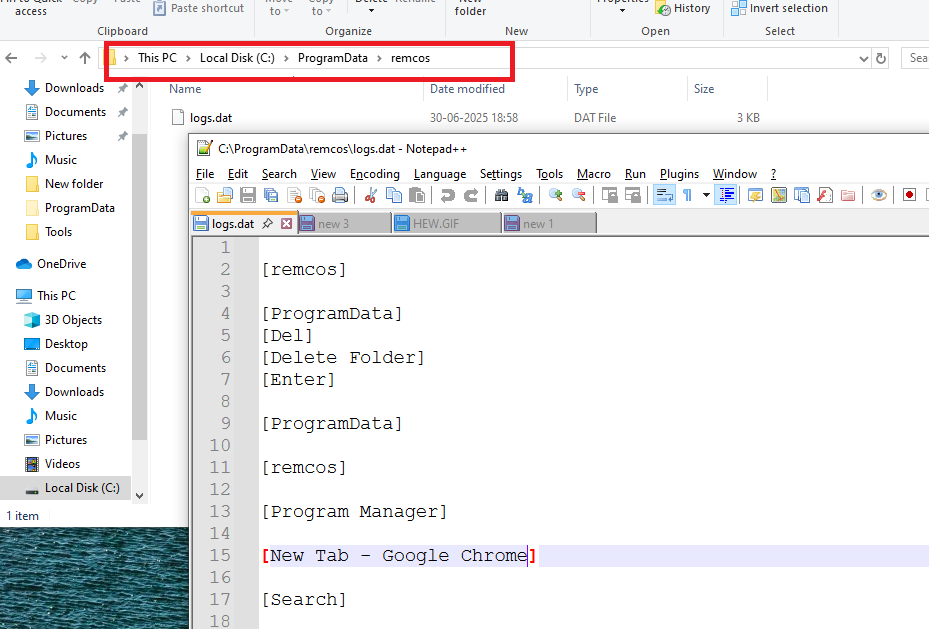Click the Print icon in Notepad++
The image size is (929, 629).
(340, 195)
